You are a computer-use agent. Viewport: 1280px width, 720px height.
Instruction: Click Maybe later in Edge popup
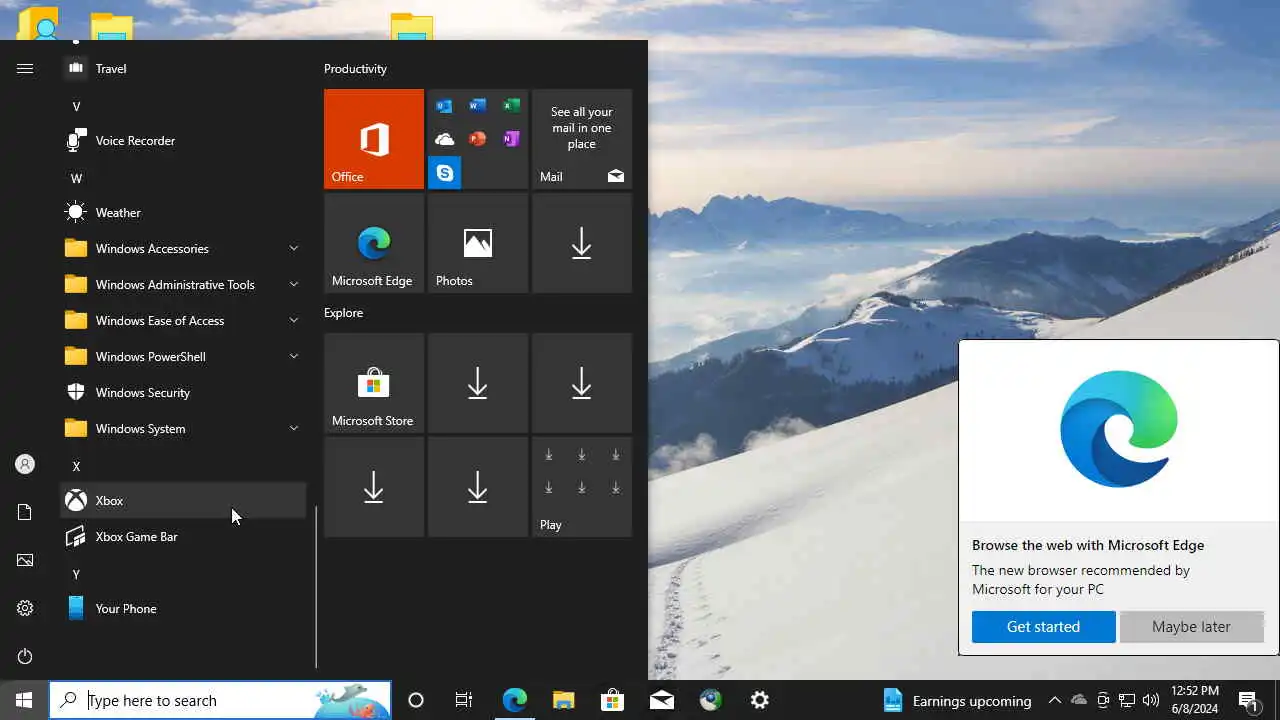1191,627
